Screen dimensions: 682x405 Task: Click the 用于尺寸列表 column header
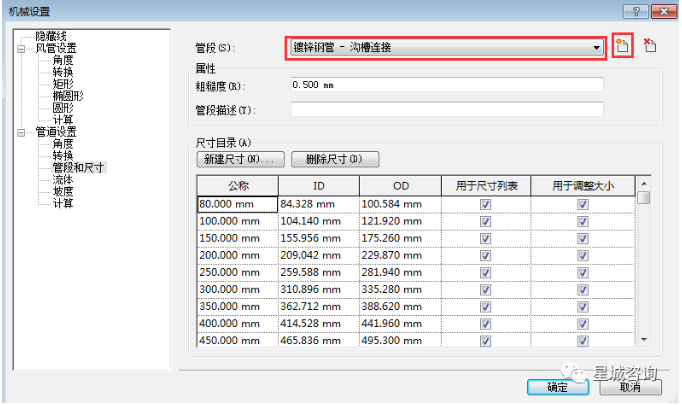pyautogui.click(x=486, y=186)
